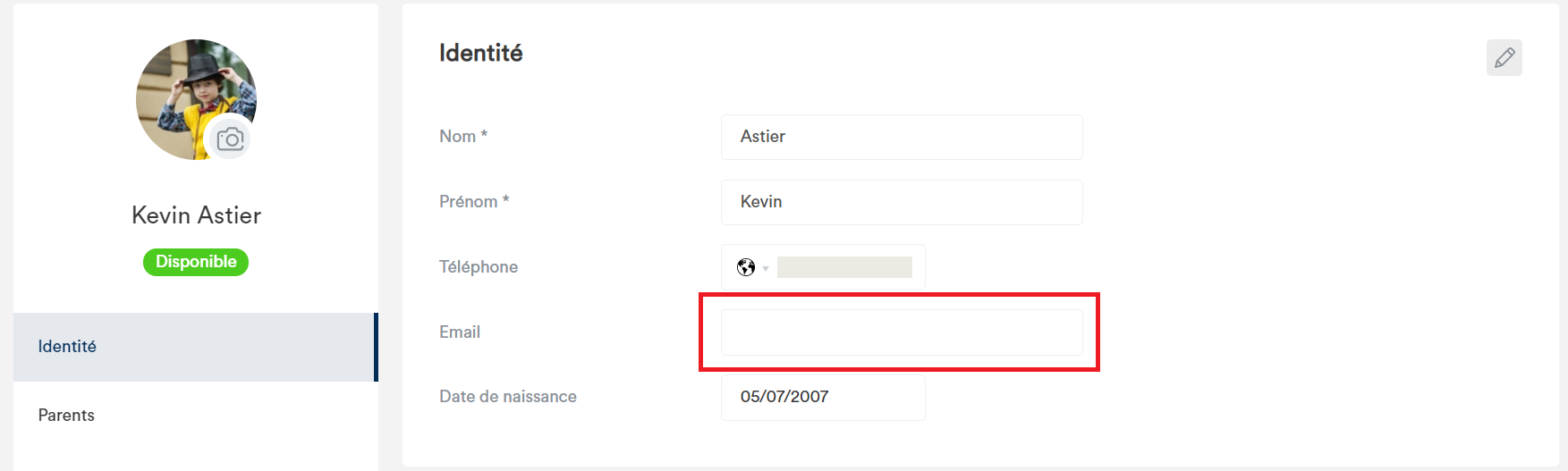Open the Parents tab in sidebar
This screenshot has height=471, width=1568.
click(196, 416)
